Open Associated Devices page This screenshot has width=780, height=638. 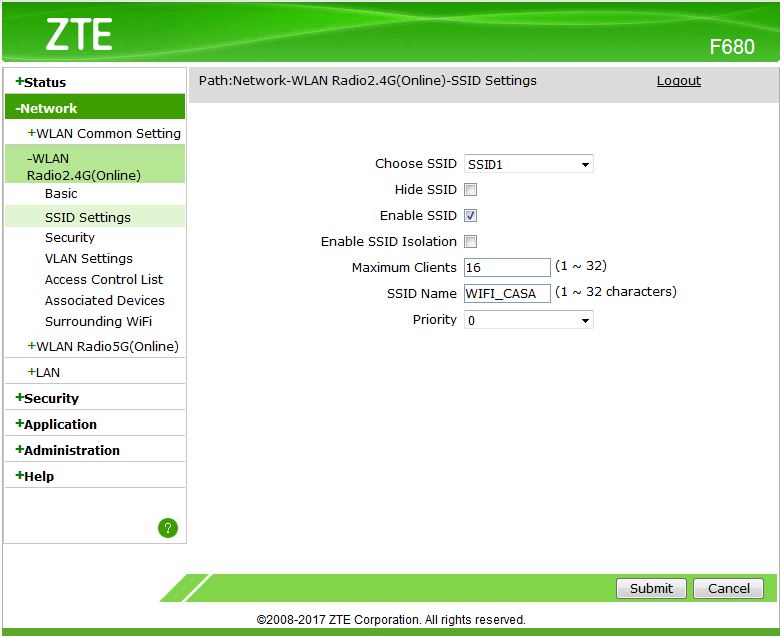pos(104,300)
